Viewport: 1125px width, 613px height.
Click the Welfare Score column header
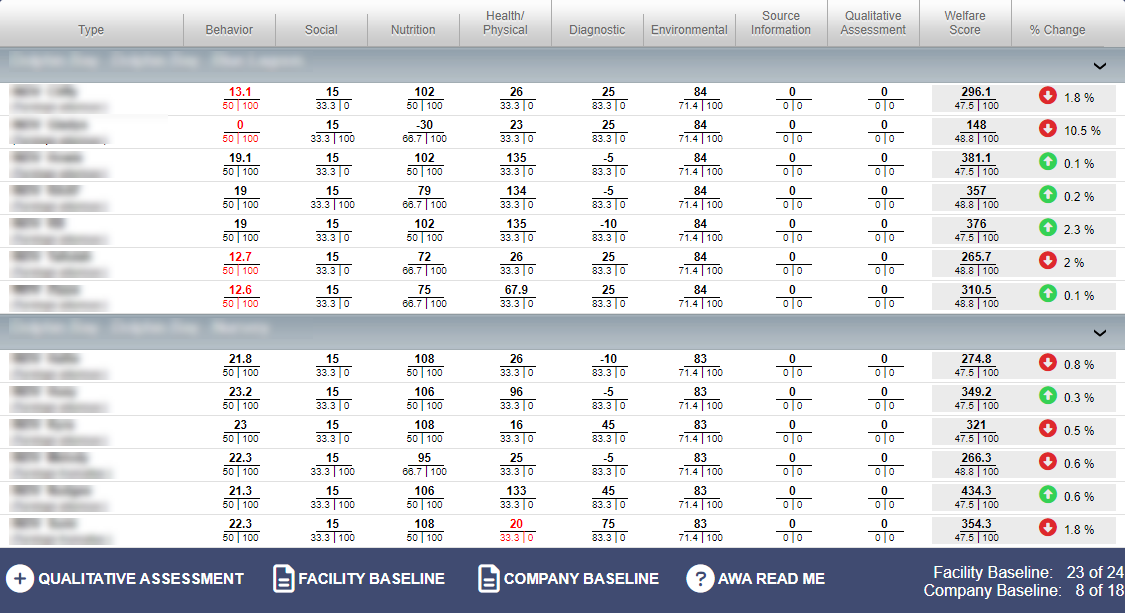coord(964,23)
